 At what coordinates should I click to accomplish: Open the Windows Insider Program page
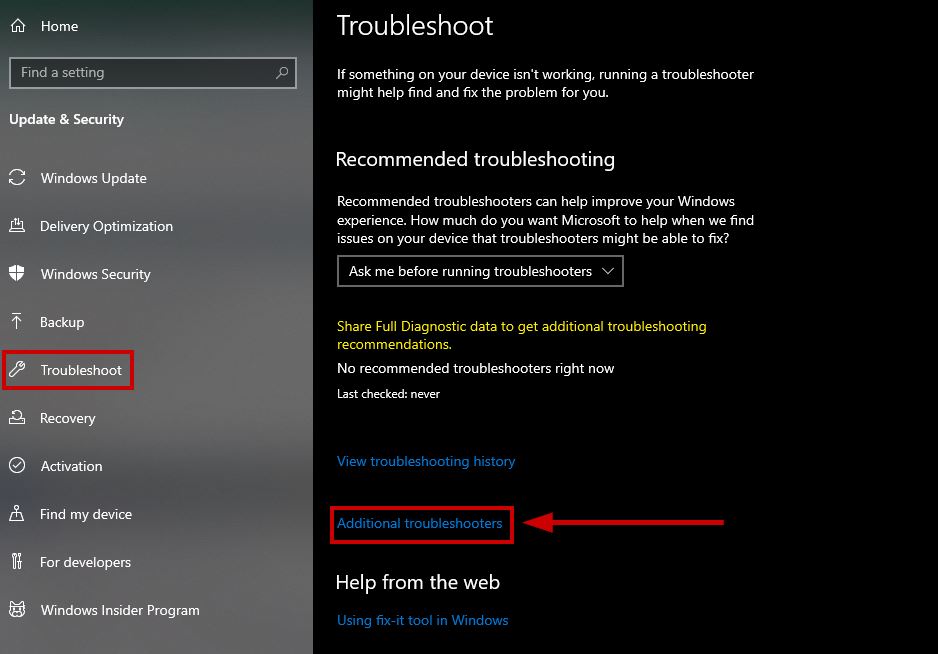[120, 610]
